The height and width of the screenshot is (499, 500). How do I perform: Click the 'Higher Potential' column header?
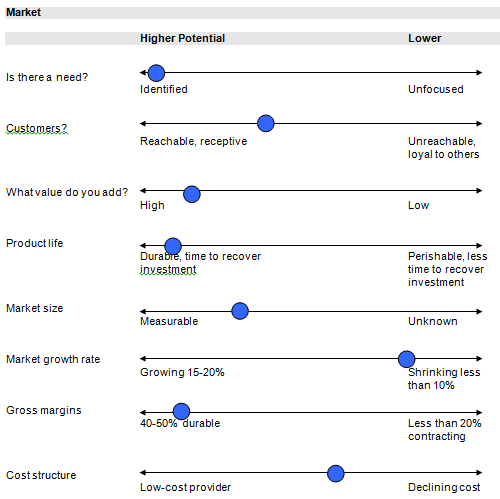coord(182,38)
